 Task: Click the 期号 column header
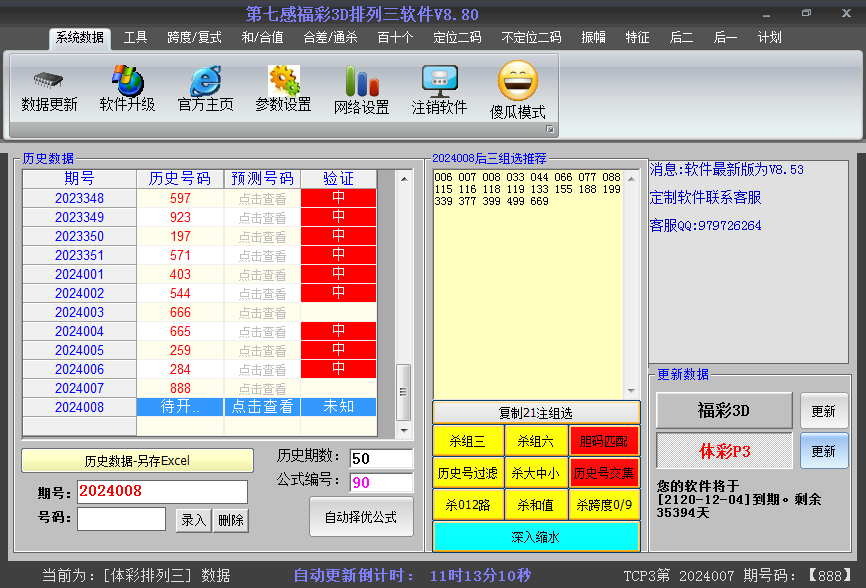[x=80, y=179]
